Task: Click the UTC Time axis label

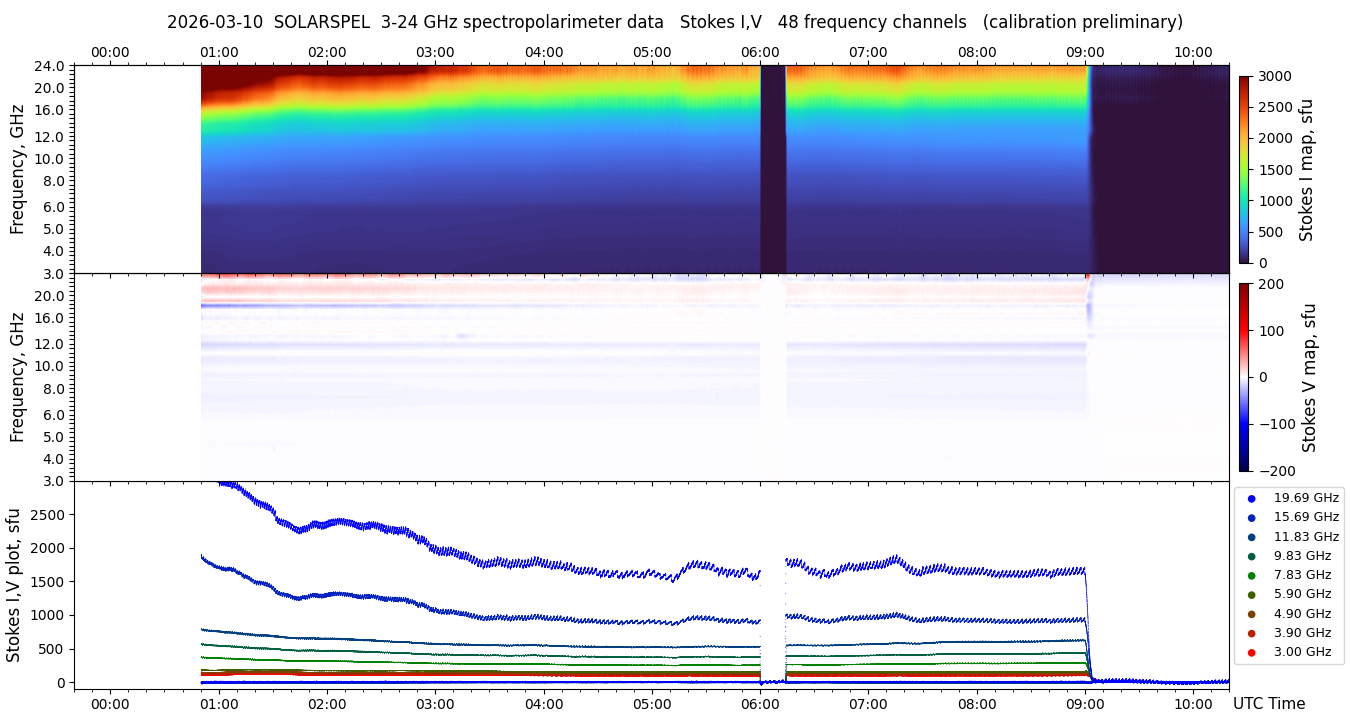Action: (1268, 704)
